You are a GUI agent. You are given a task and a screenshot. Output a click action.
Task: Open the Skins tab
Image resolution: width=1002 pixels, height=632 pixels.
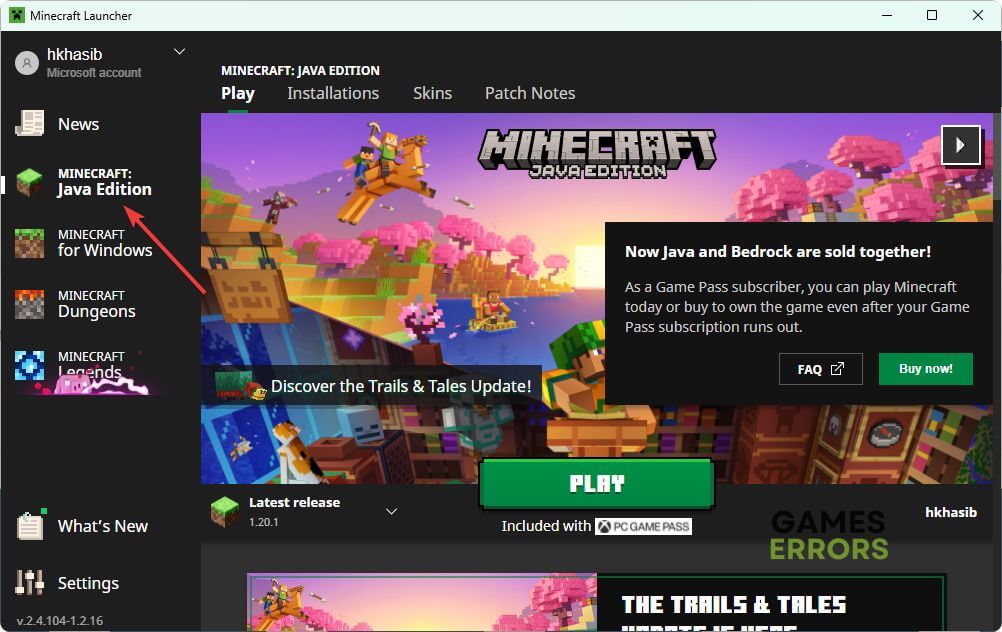tap(432, 93)
